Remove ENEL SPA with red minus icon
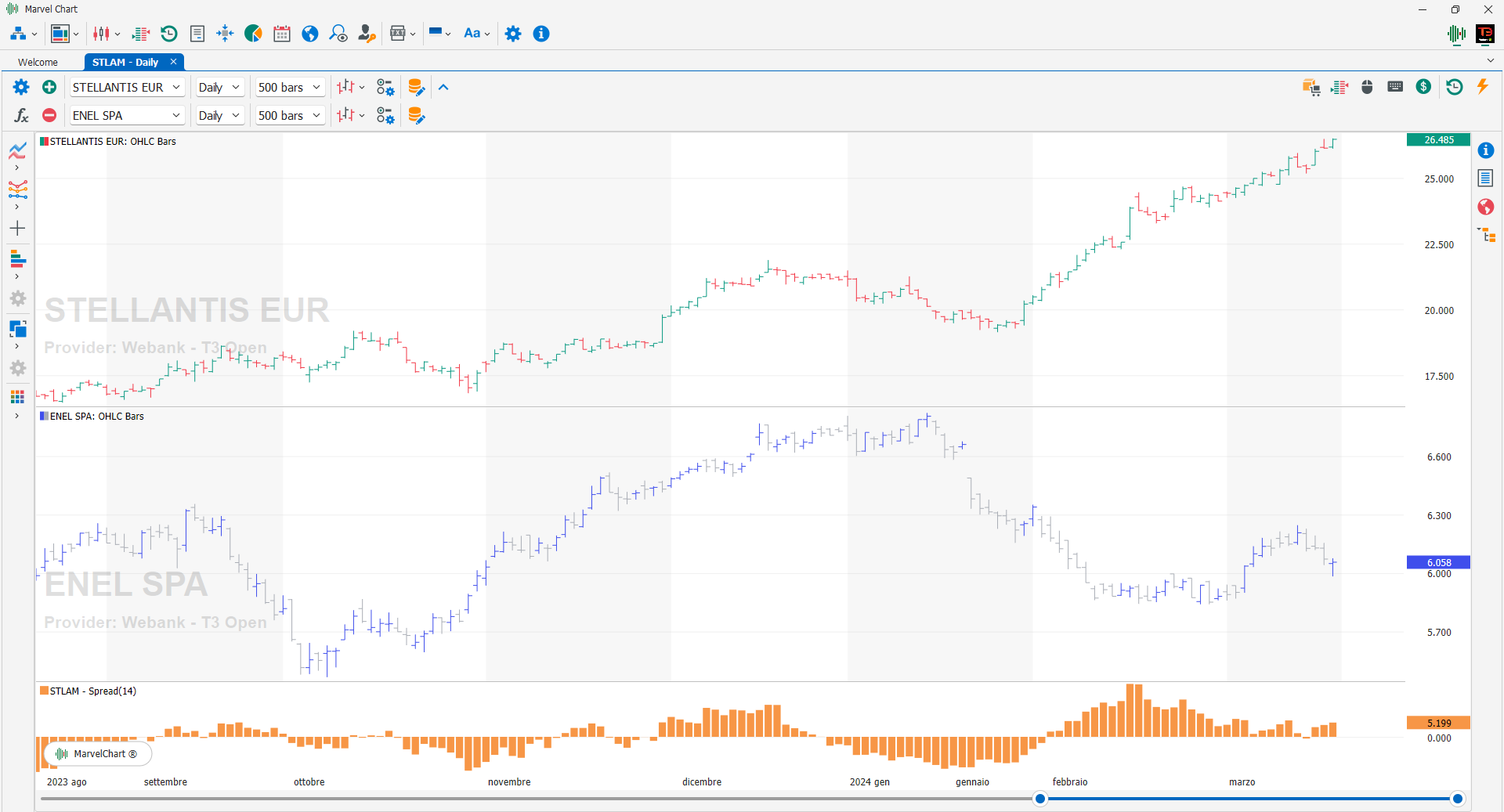The height and width of the screenshot is (812, 1504). 49,115
